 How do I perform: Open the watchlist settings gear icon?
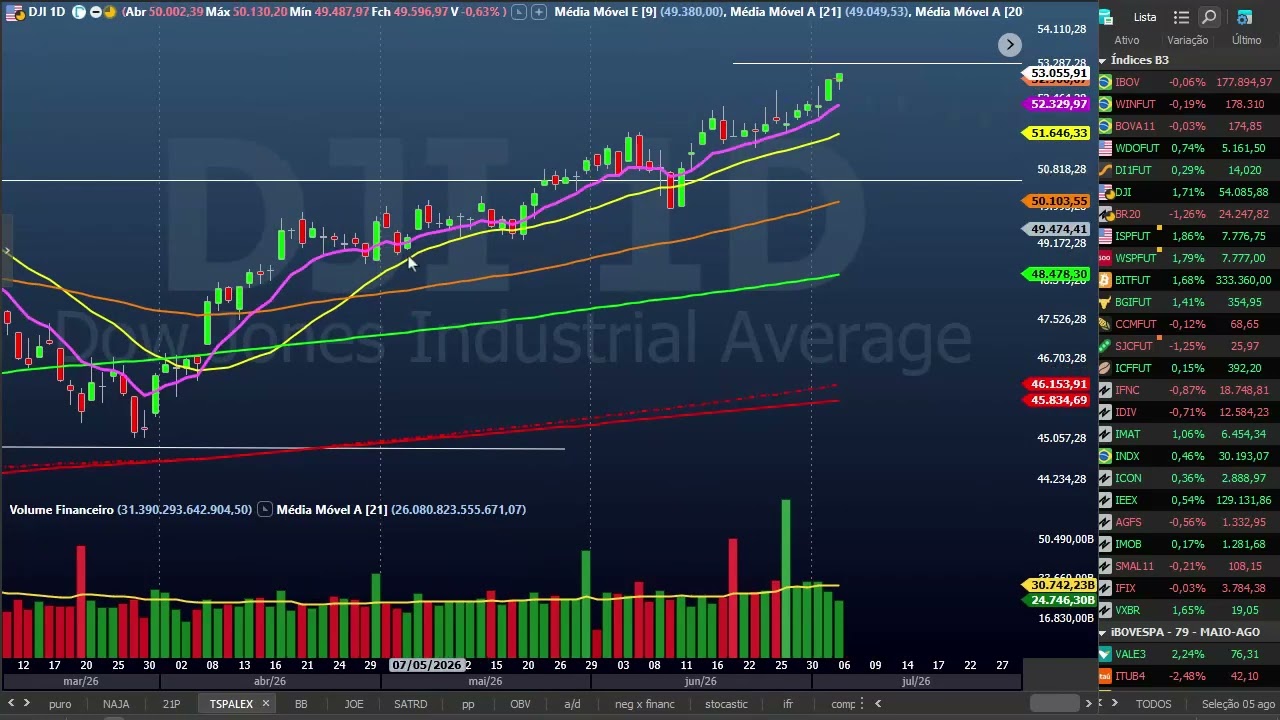(x=1244, y=17)
